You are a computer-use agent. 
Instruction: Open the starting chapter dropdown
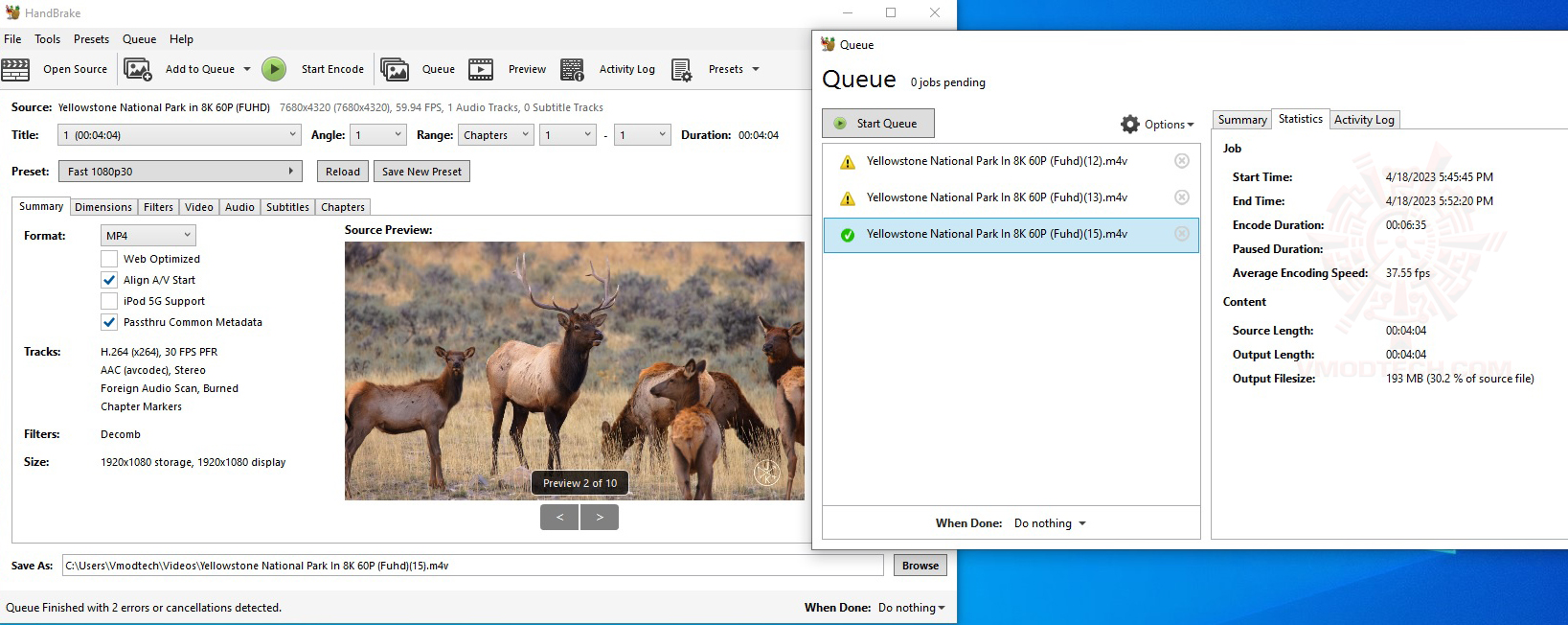(x=568, y=135)
